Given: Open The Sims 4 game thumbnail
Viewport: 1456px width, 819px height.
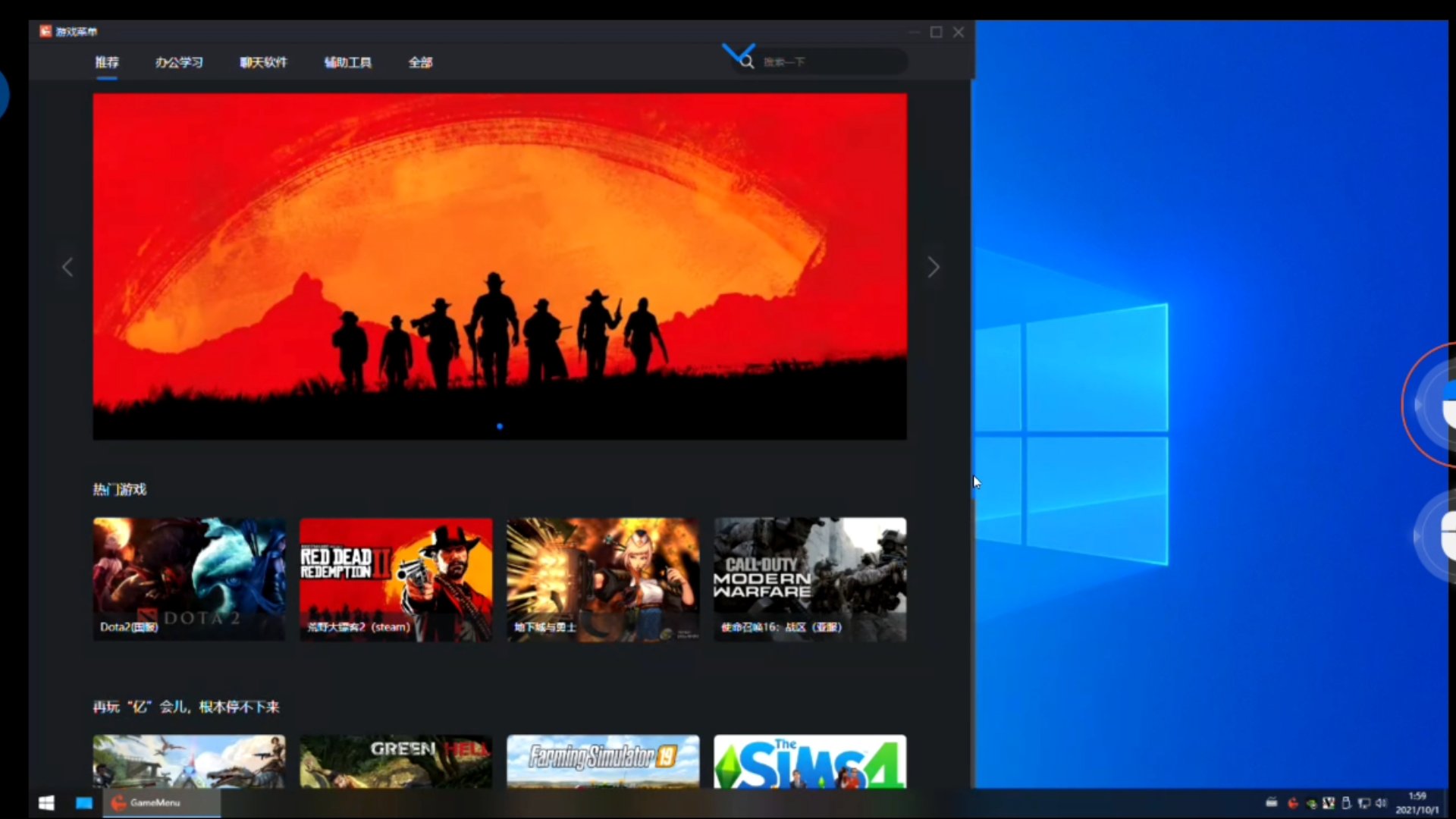Looking at the screenshot, I should tap(810, 761).
